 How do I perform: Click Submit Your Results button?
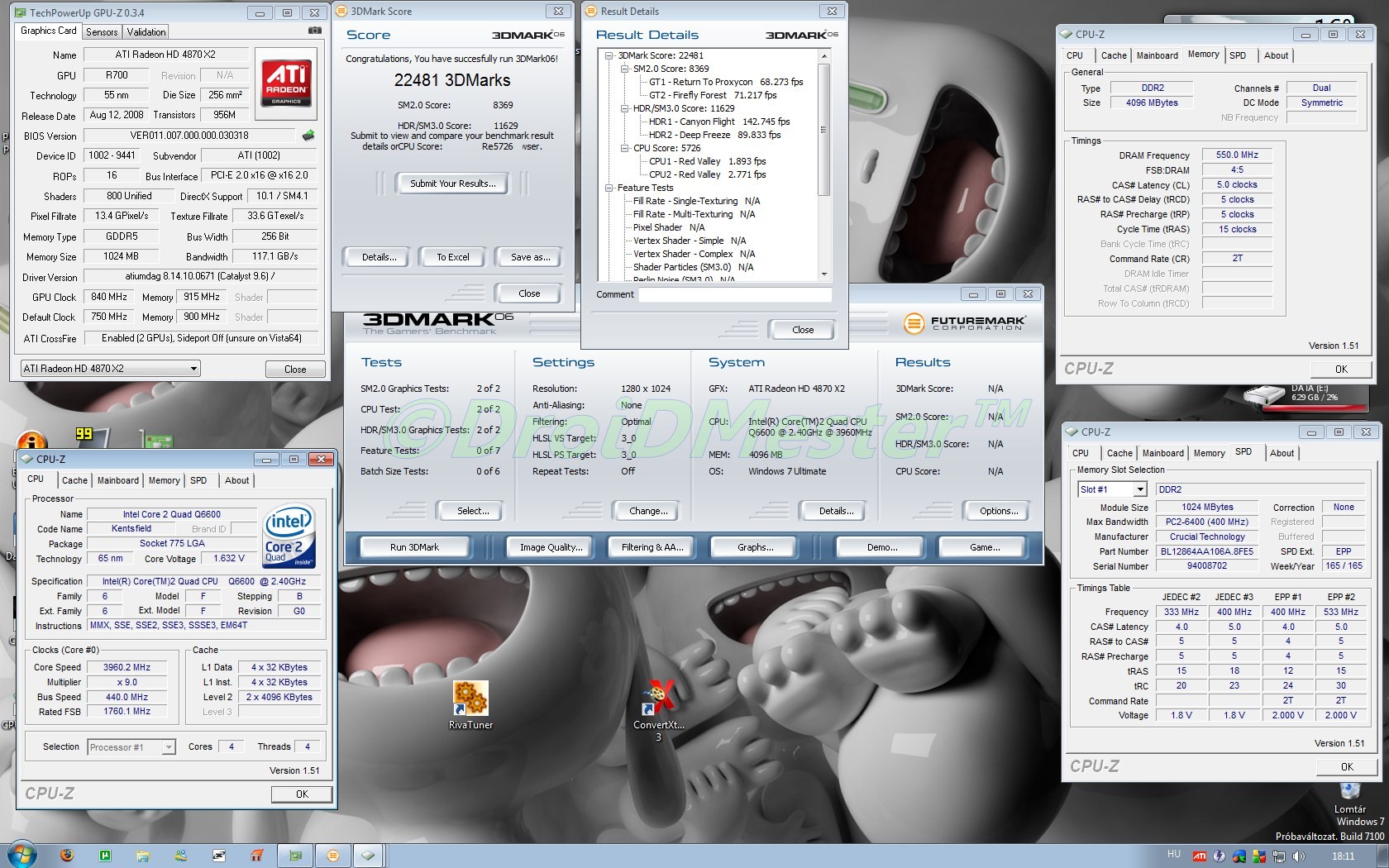(x=453, y=184)
